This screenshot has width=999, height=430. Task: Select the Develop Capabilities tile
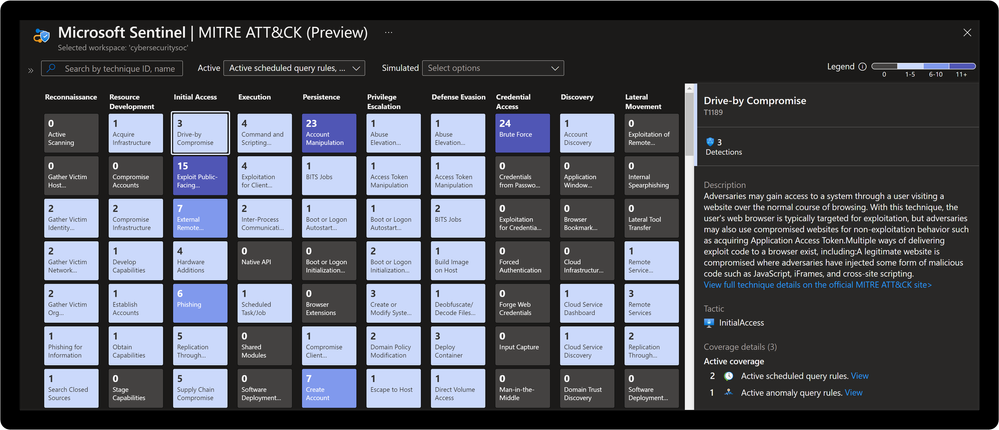[136, 260]
